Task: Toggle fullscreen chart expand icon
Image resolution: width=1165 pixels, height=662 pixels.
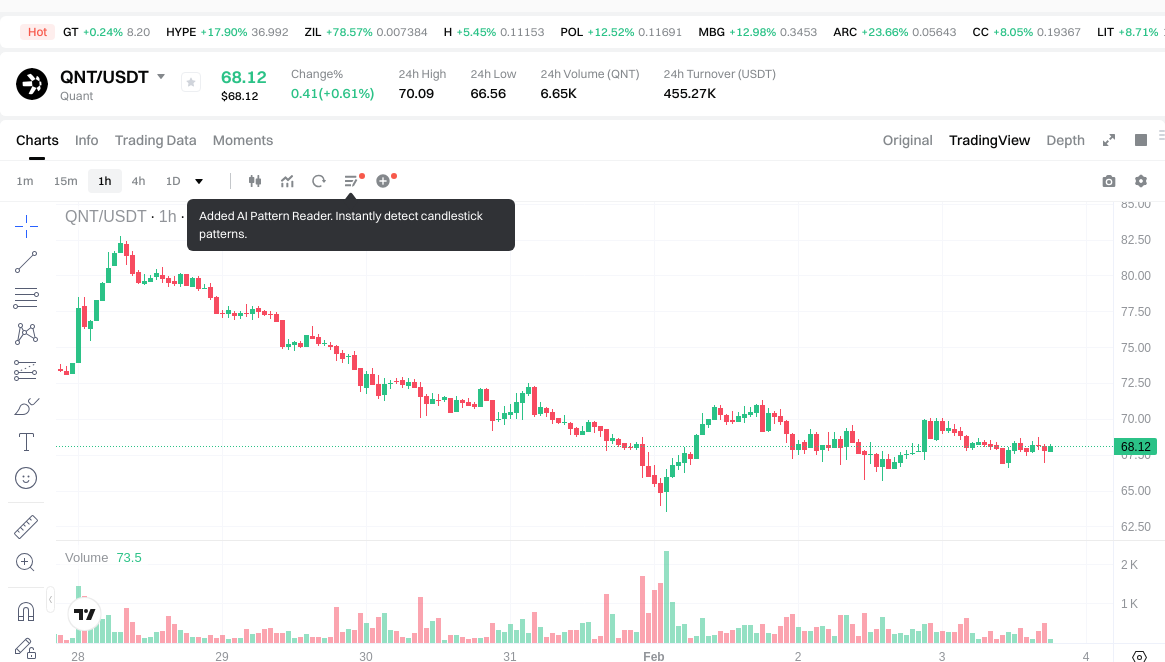Action: 1109,140
